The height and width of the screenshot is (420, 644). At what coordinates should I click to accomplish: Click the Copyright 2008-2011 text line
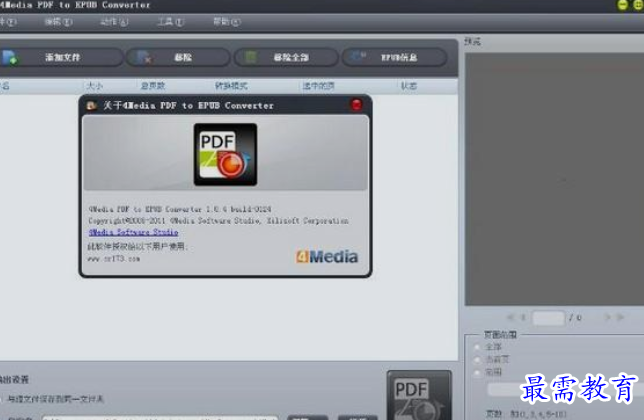click(x=218, y=221)
